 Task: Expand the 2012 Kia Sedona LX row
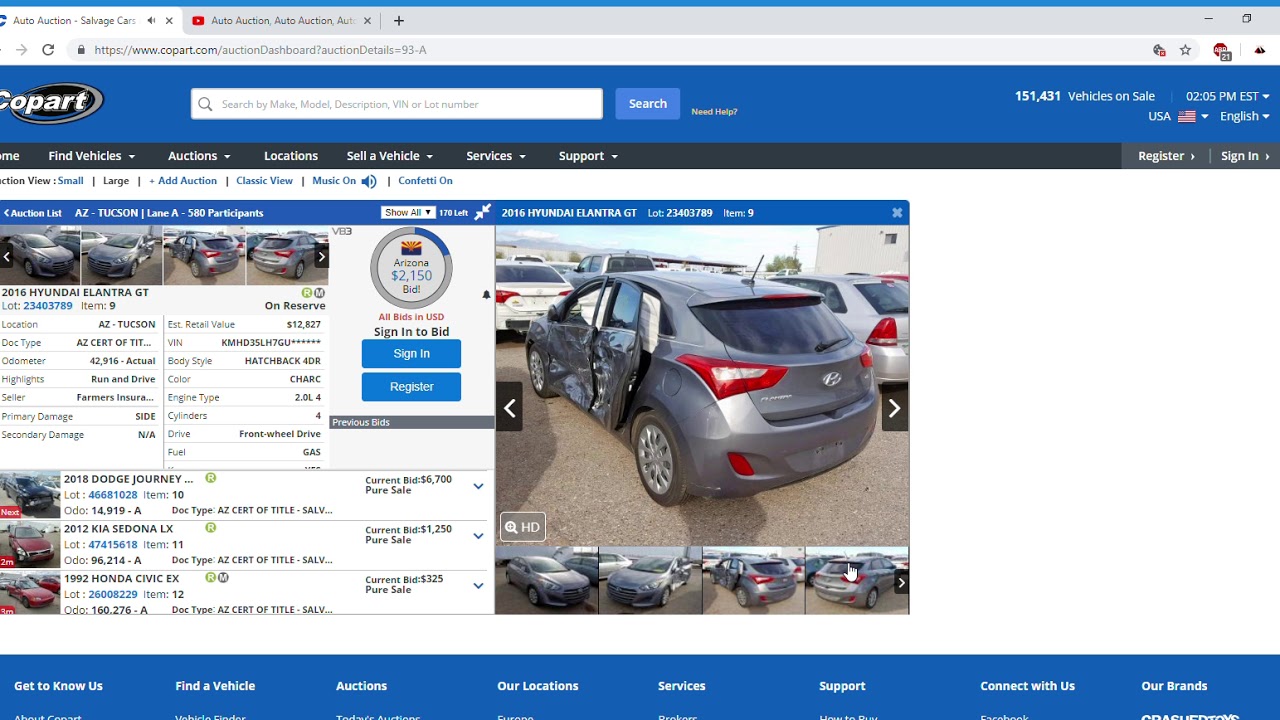click(478, 536)
